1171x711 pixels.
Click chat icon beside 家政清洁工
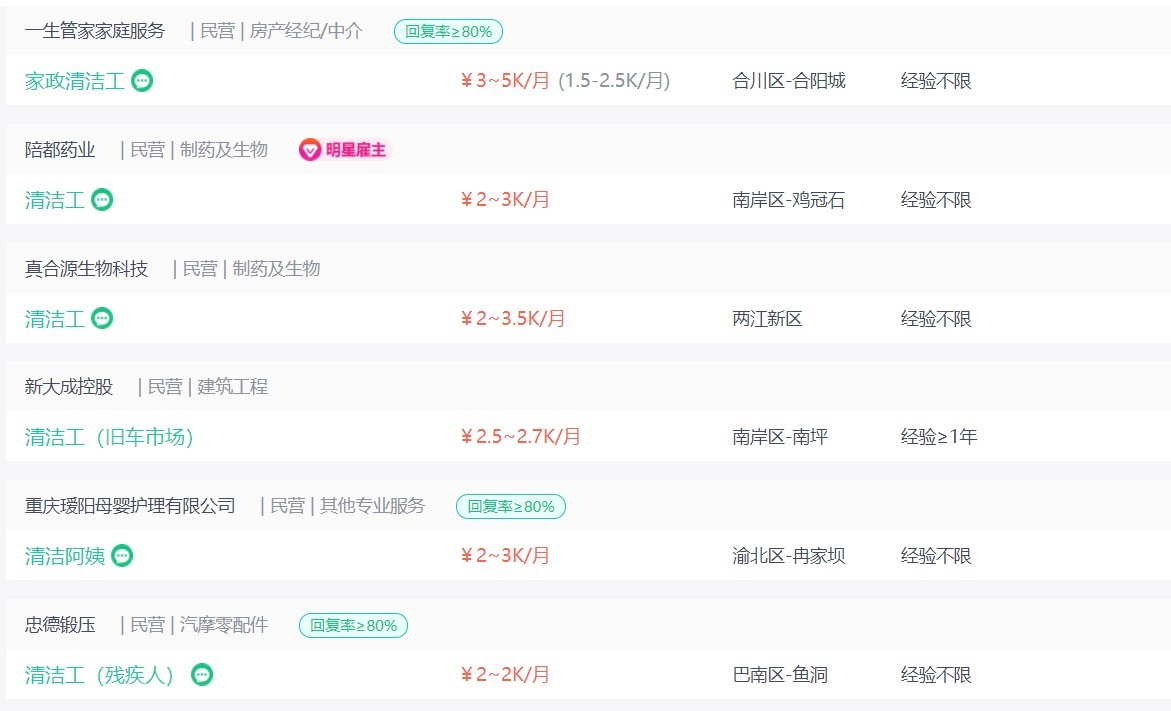[142, 81]
